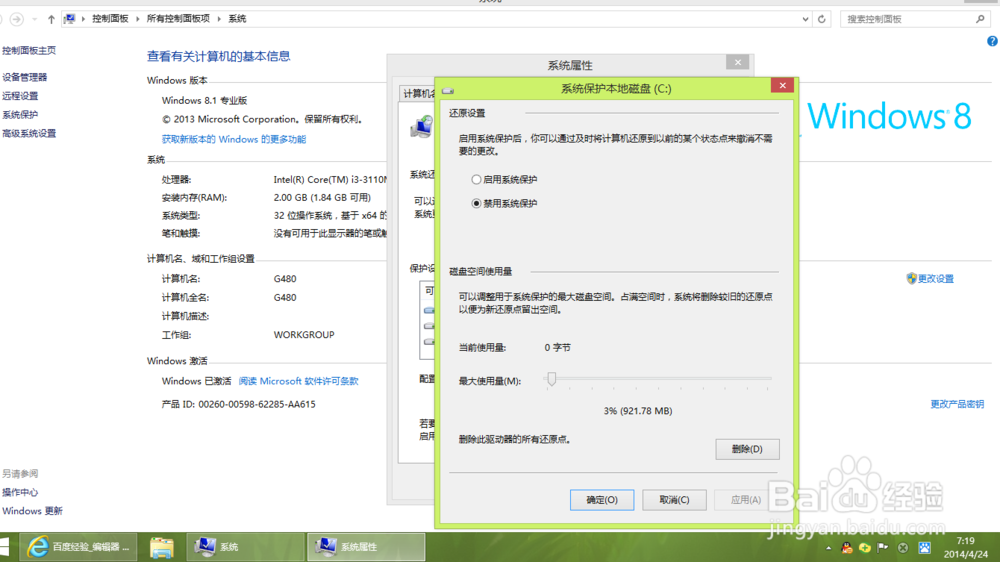Open recent locations dropdown arrow

pos(34,20)
